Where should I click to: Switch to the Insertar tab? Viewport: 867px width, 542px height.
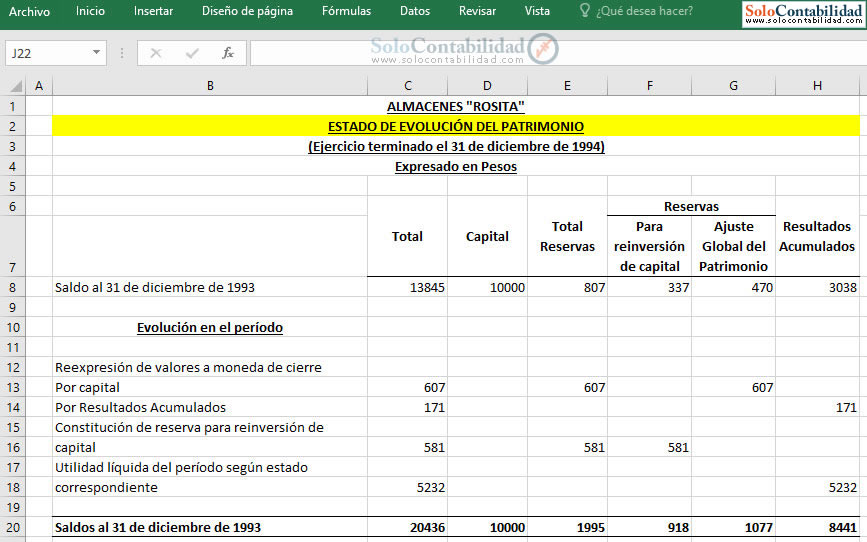153,11
